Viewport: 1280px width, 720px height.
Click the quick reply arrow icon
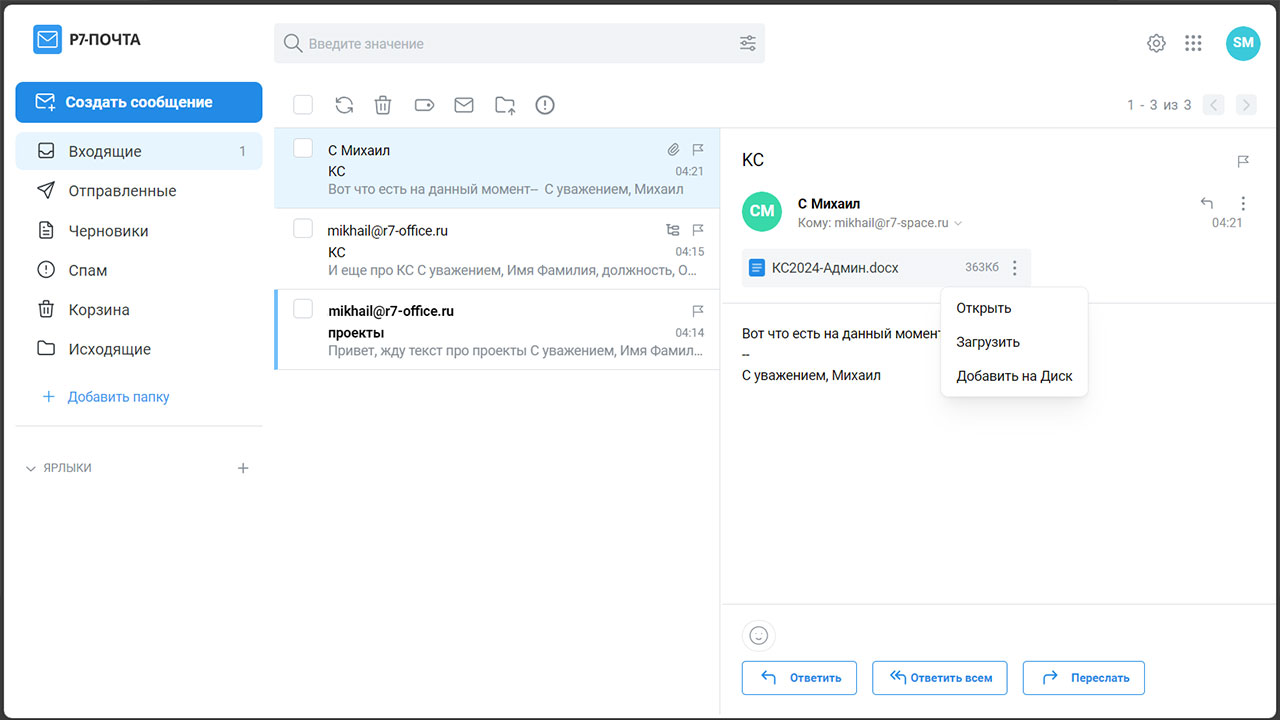pos(1207,203)
